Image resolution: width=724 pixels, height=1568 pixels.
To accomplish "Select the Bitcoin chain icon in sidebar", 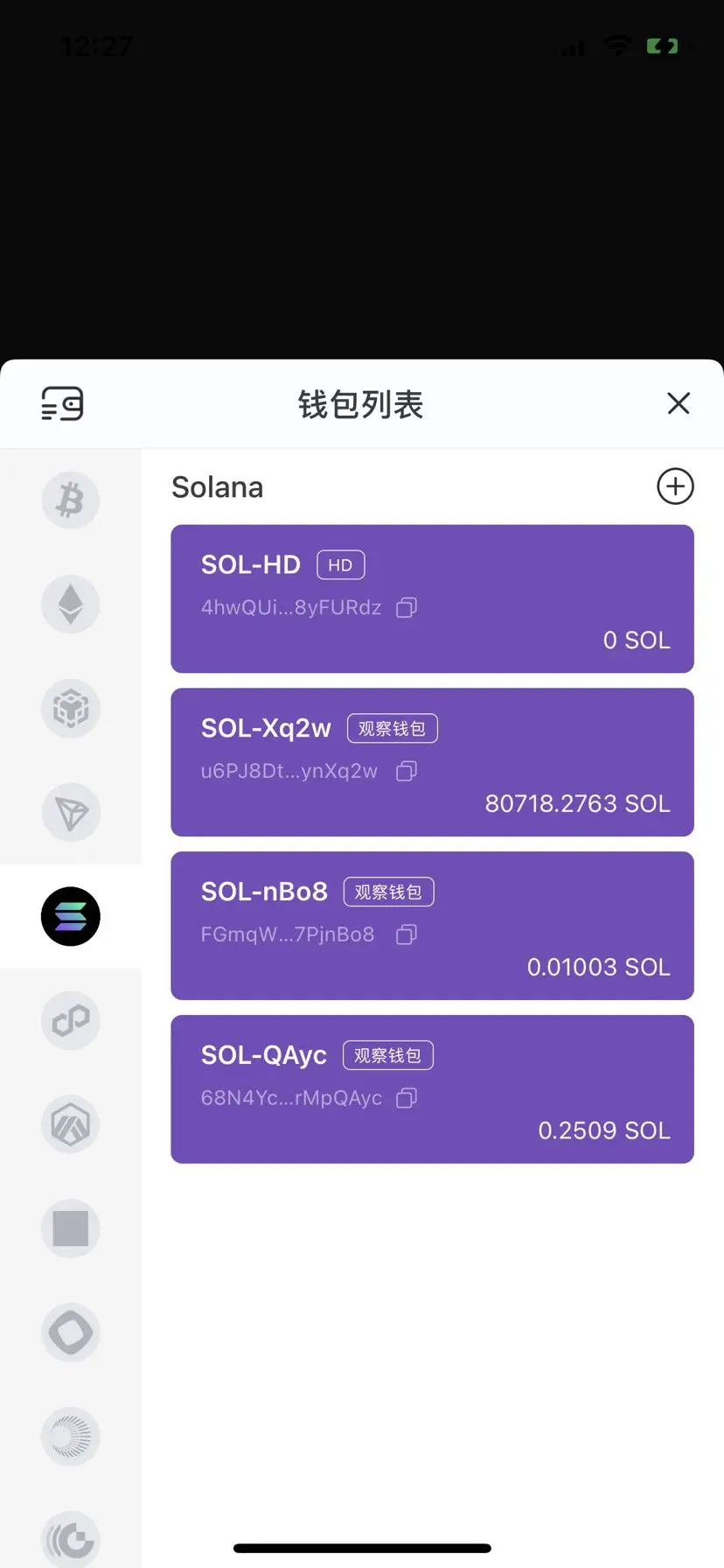I will coord(71,500).
